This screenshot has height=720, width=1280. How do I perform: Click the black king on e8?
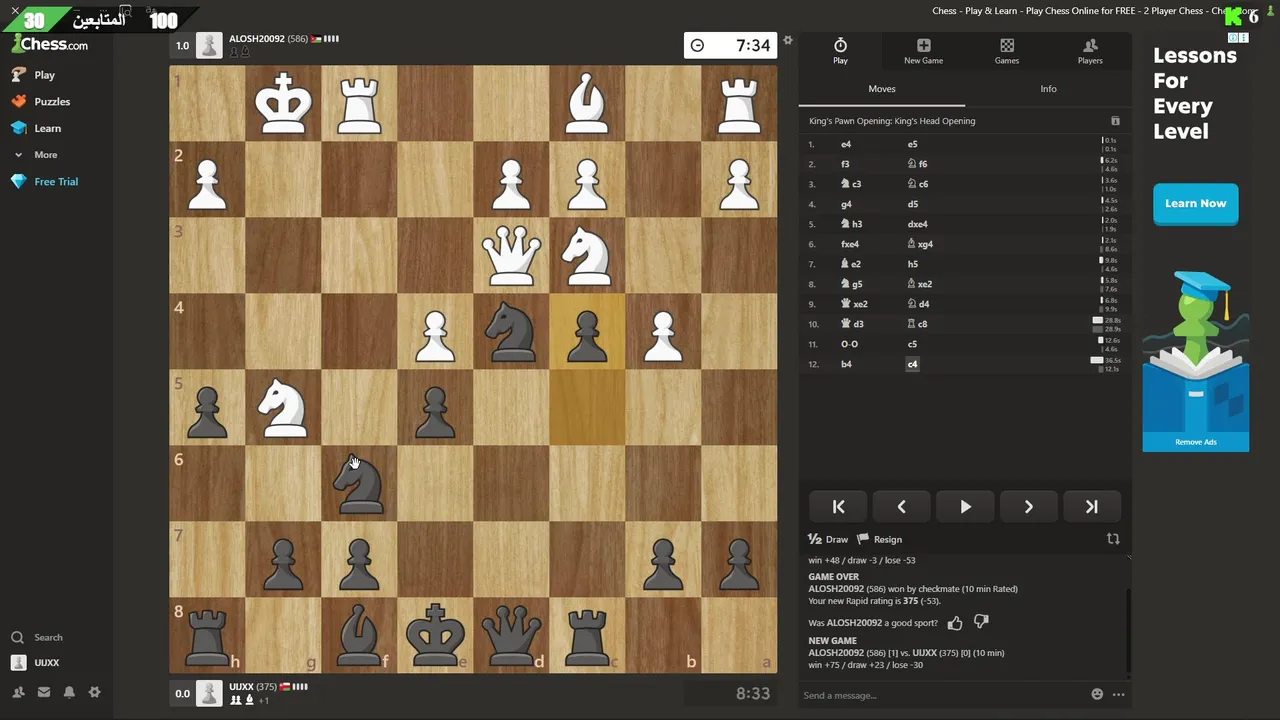(435, 635)
